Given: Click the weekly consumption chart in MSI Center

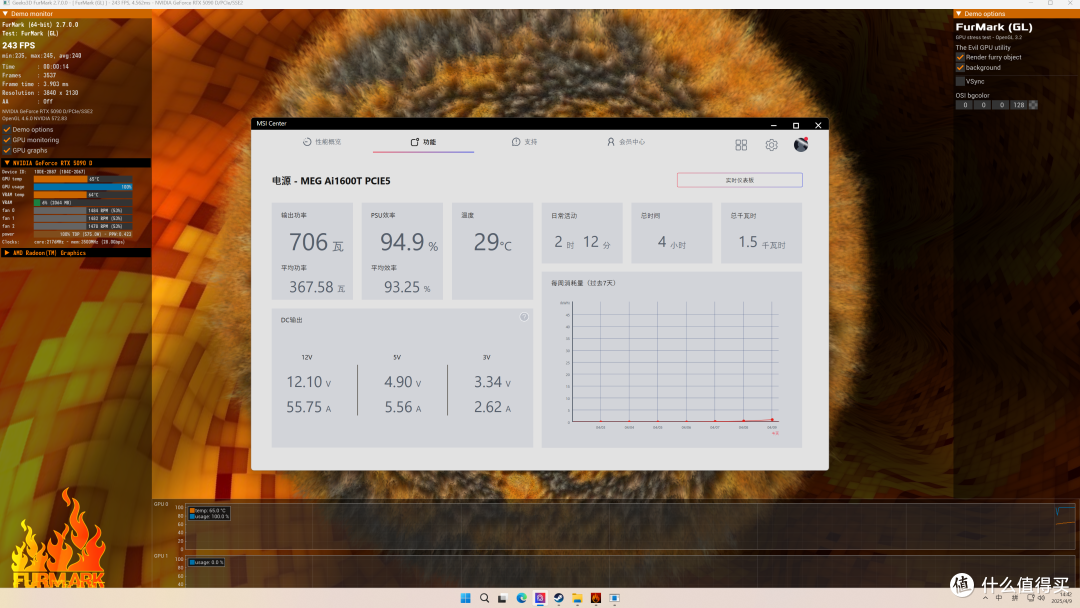Looking at the screenshot, I should (x=672, y=361).
